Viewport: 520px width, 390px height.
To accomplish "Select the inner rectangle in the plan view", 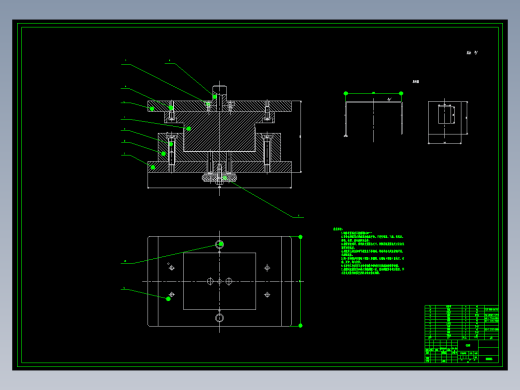I will click(x=219, y=281).
